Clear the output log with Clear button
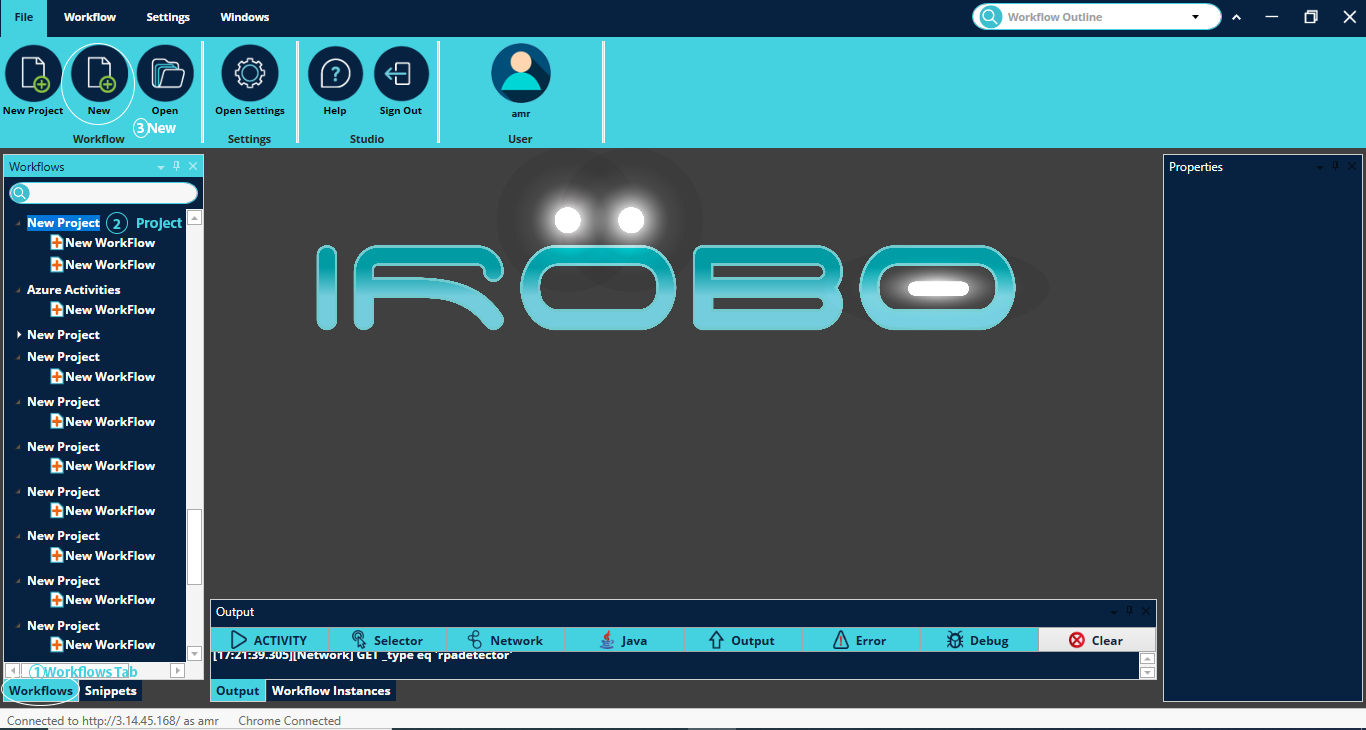The image size is (1366, 730). tap(1096, 640)
